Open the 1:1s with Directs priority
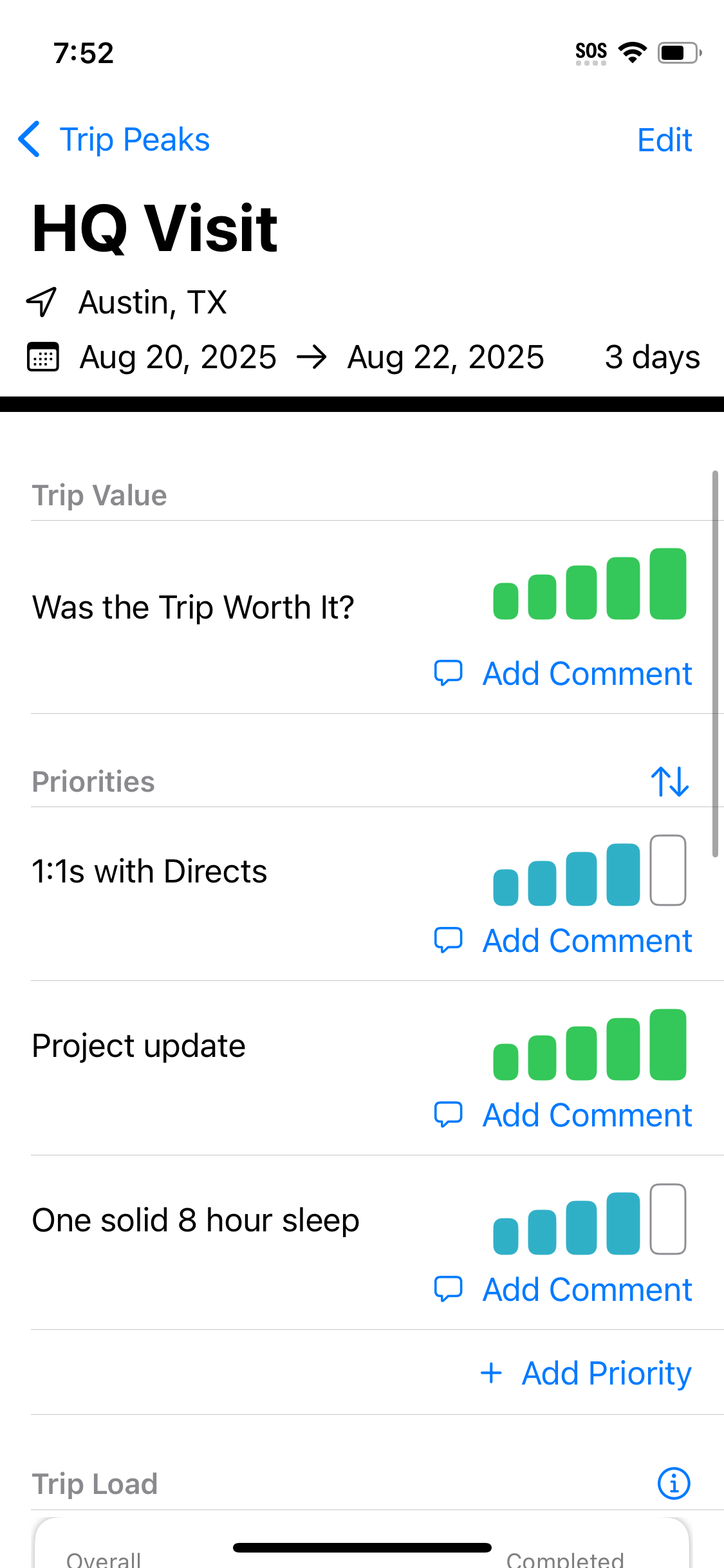724x1568 pixels. pyautogui.click(x=149, y=872)
